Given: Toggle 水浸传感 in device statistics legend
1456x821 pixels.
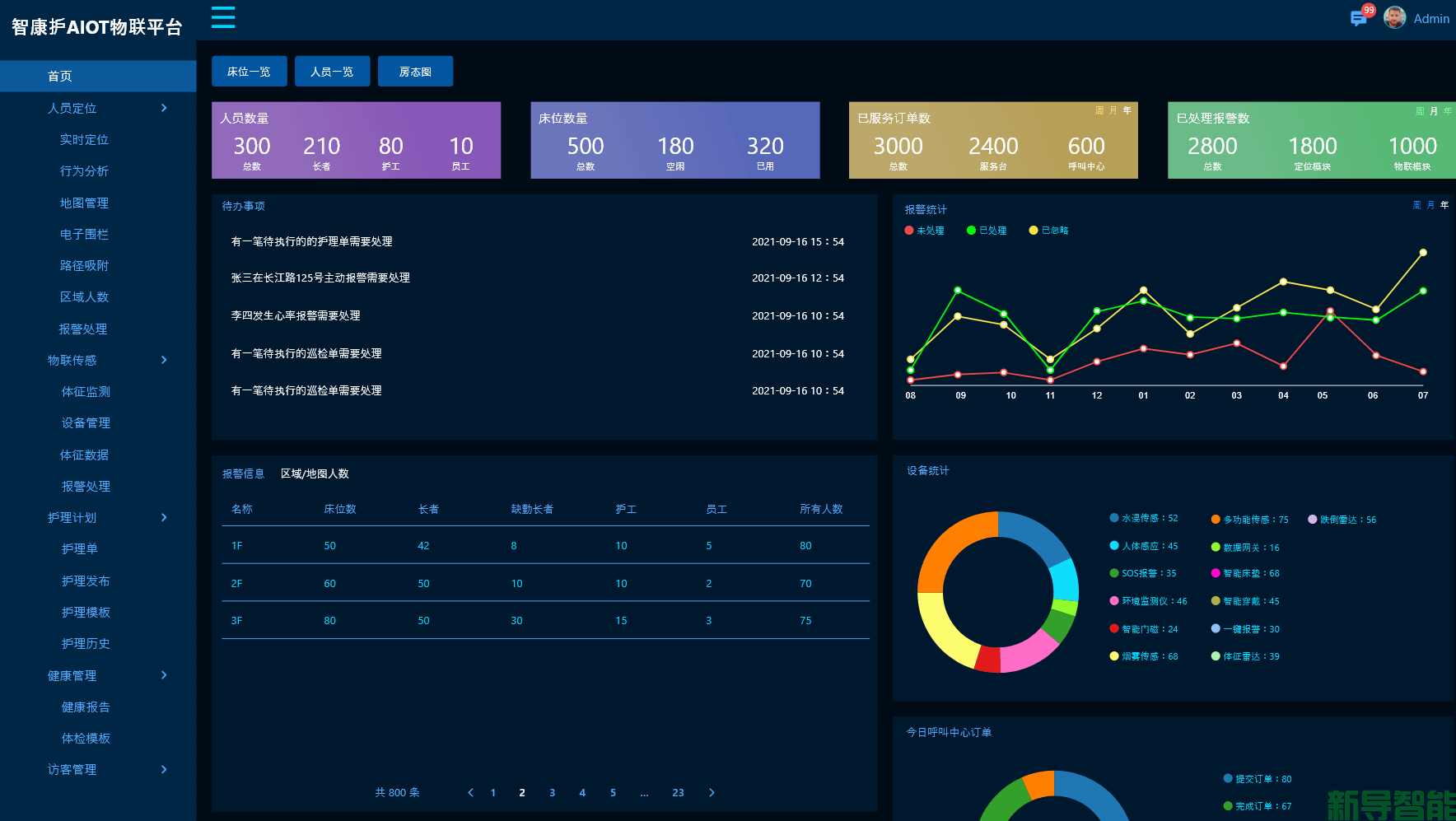Looking at the screenshot, I should pyautogui.click(x=1144, y=518).
